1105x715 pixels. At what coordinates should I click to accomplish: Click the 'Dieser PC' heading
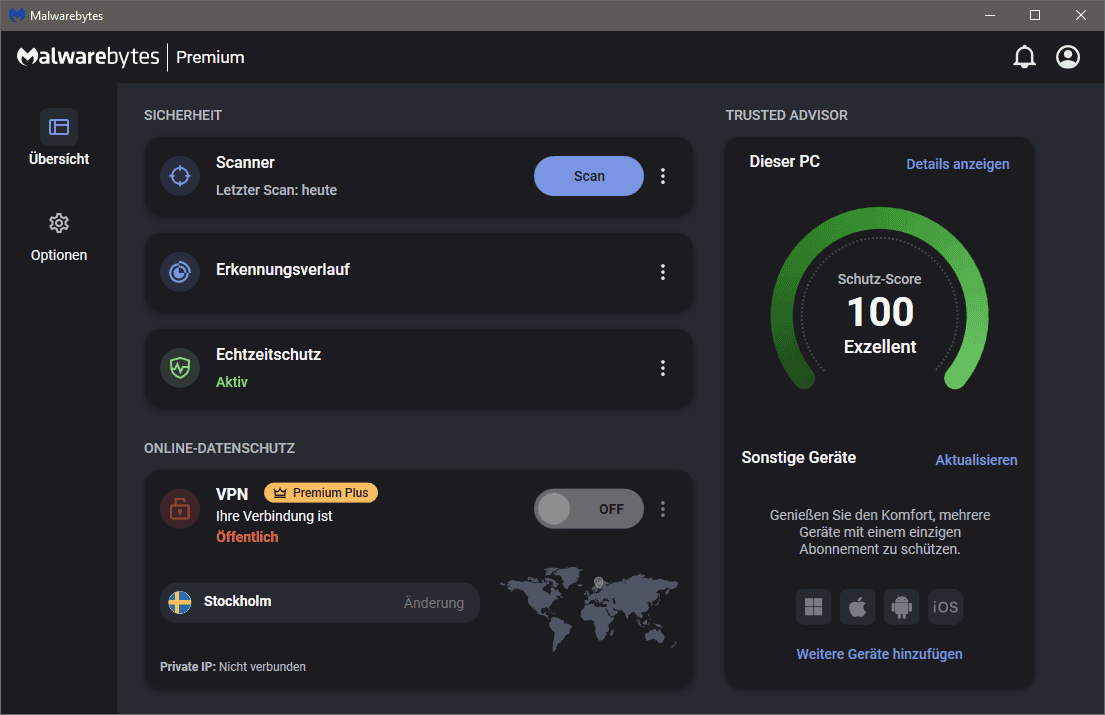(784, 161)
